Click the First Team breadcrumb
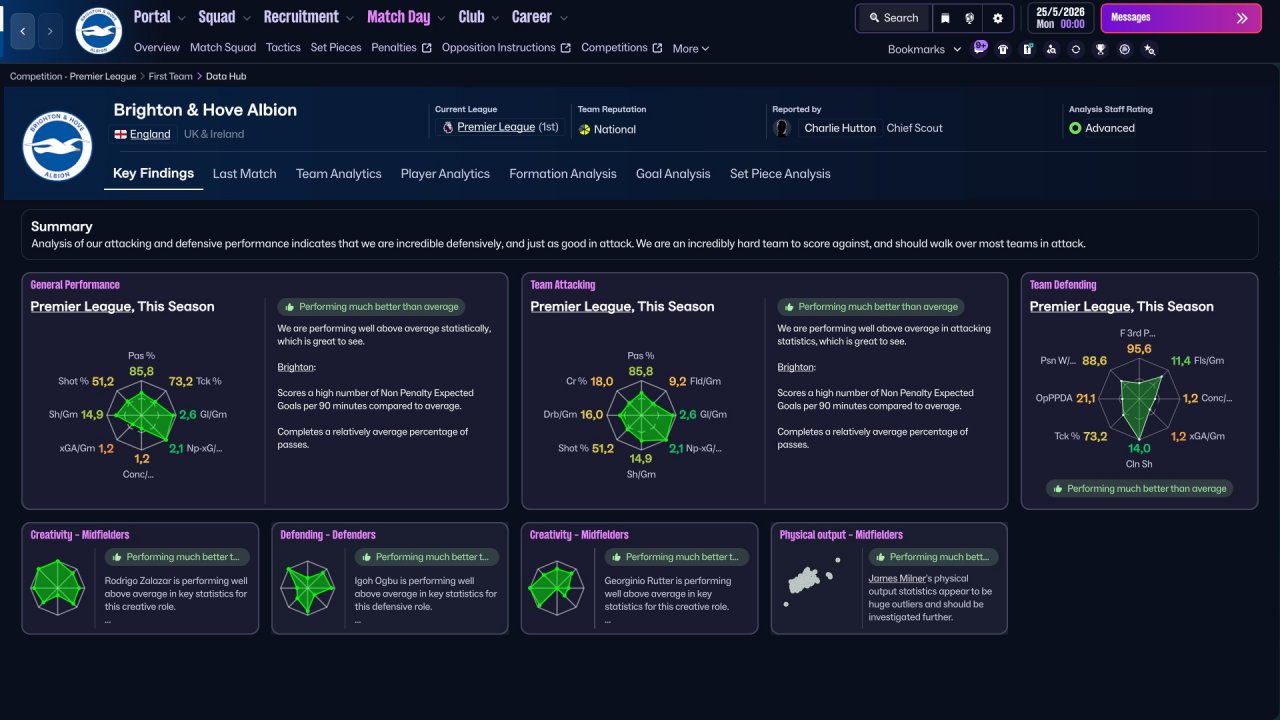The width and height of the screenshot is (1280, 720). click(x=172, y=76)
